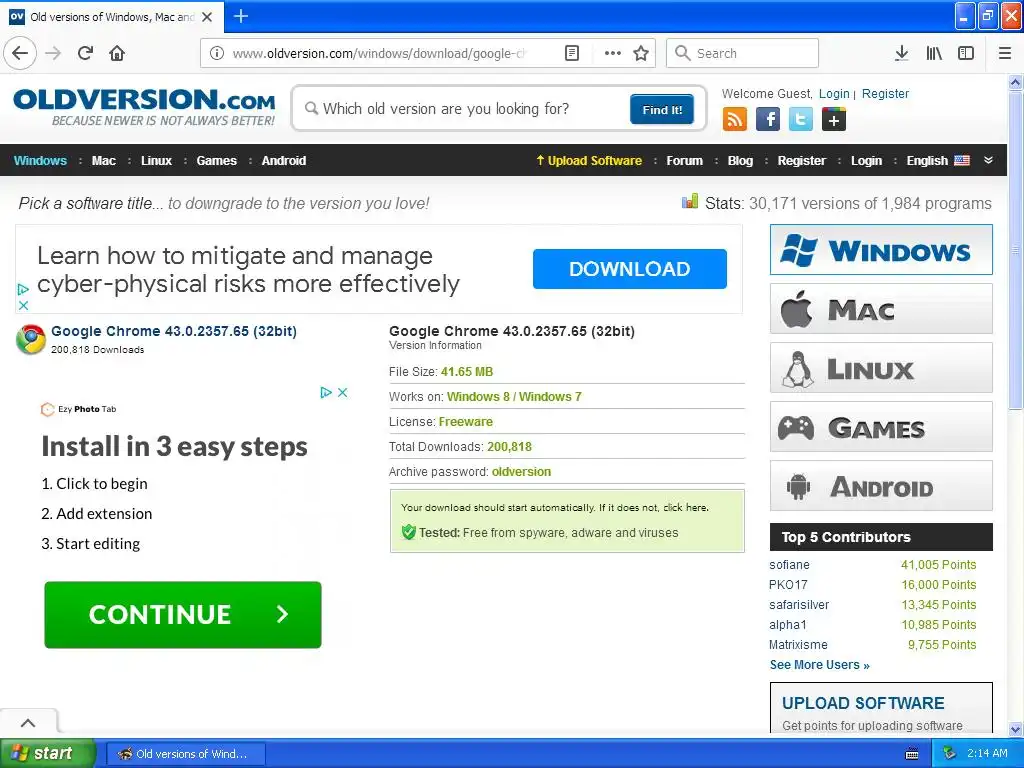
Task: Open the Android menu item
Action: 283,161
